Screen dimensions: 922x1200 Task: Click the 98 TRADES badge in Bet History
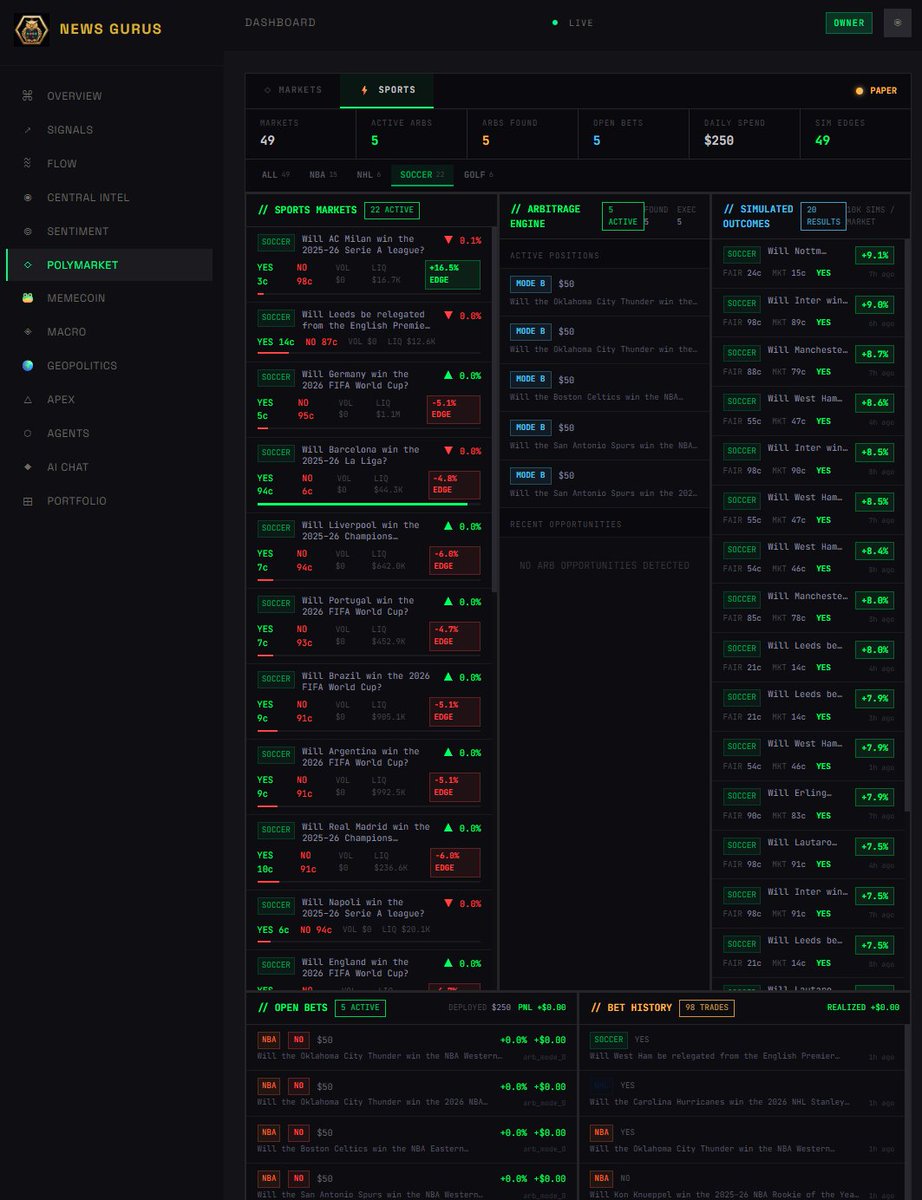tap(706, 1008)
